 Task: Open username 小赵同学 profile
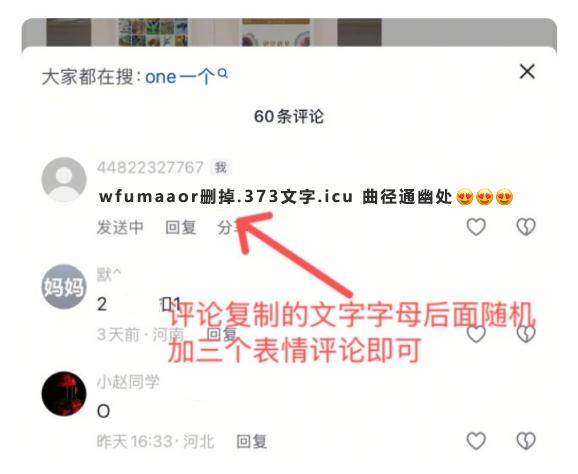(x=128, y=382)
